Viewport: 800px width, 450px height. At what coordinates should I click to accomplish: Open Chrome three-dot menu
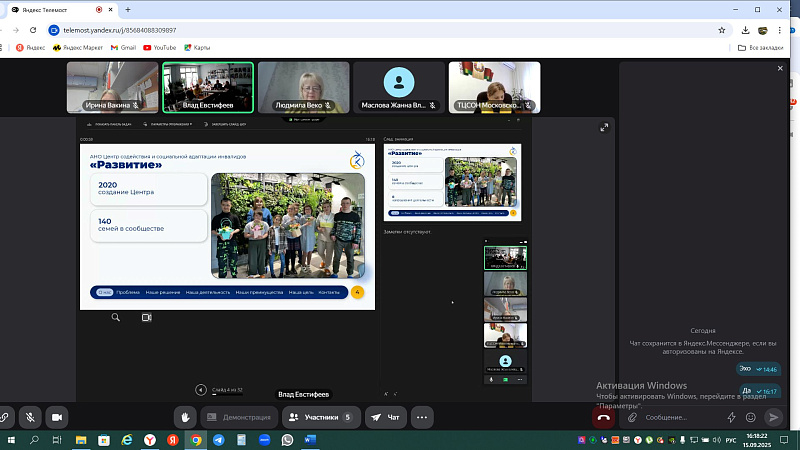click(780, 30)
